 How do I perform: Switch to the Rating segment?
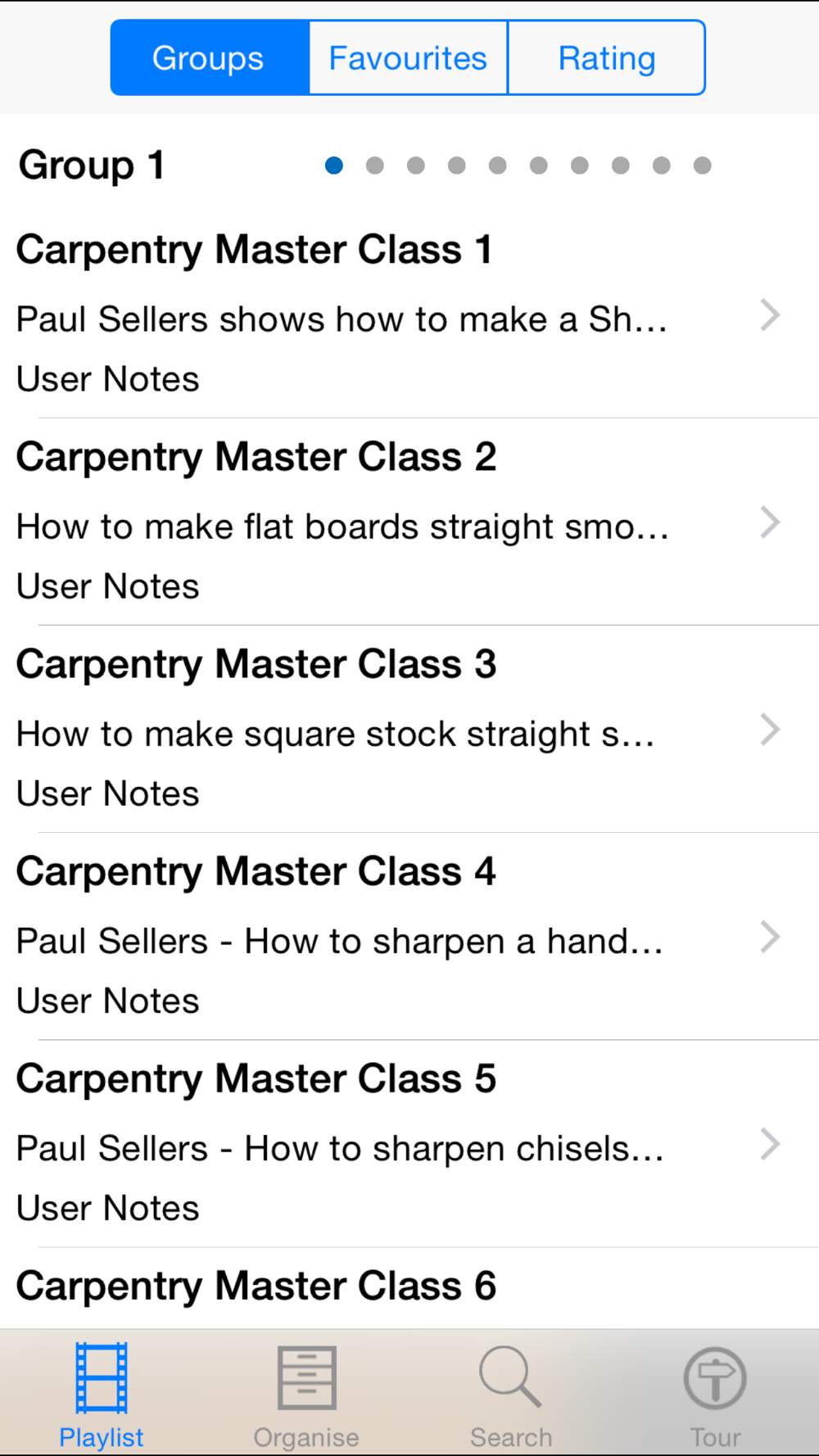pos(607,58)
